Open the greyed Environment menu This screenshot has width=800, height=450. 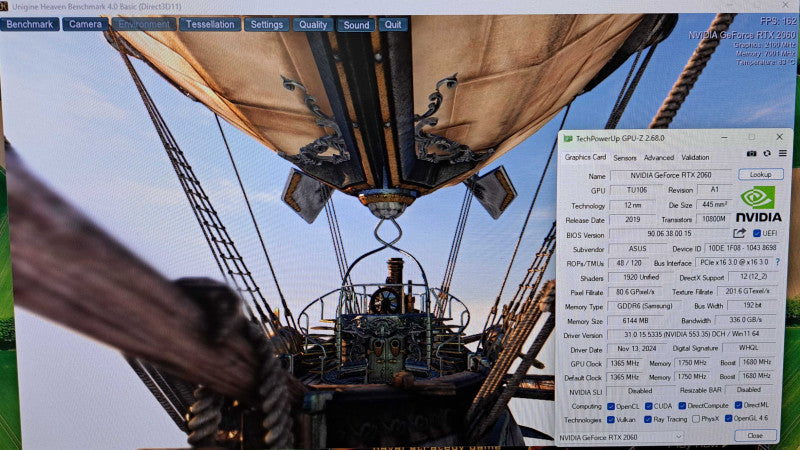click(x=144, y=24)
